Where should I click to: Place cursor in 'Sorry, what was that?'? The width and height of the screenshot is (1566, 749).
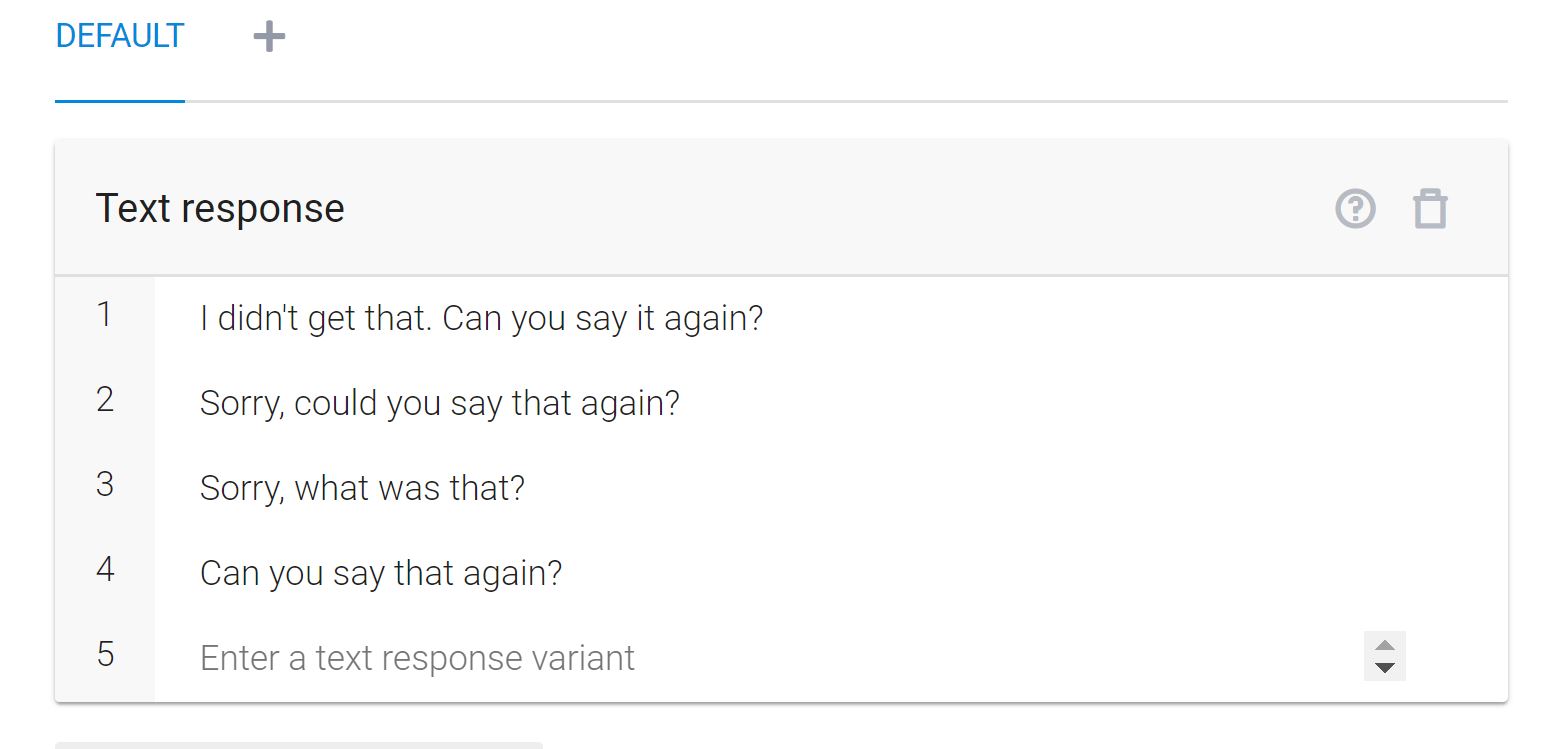362,489
